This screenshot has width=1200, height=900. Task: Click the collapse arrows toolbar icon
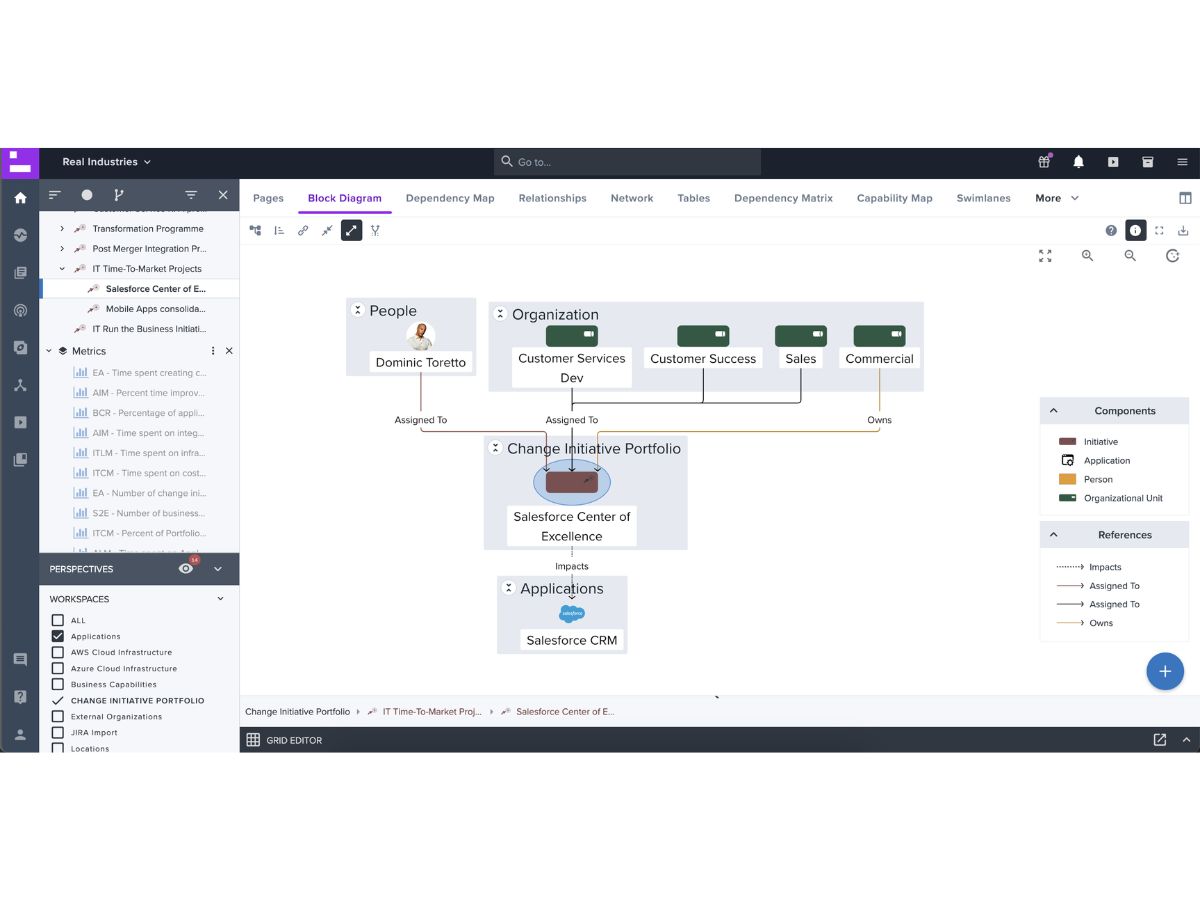point(327,230)
